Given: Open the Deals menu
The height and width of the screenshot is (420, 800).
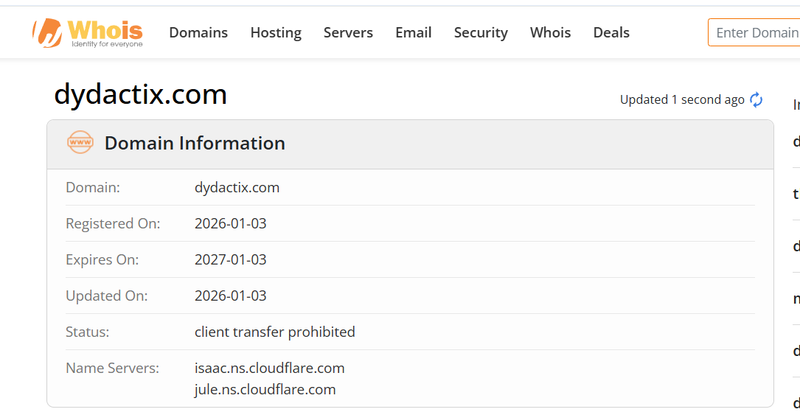Looking at the screenshot, I should (611, 33).
